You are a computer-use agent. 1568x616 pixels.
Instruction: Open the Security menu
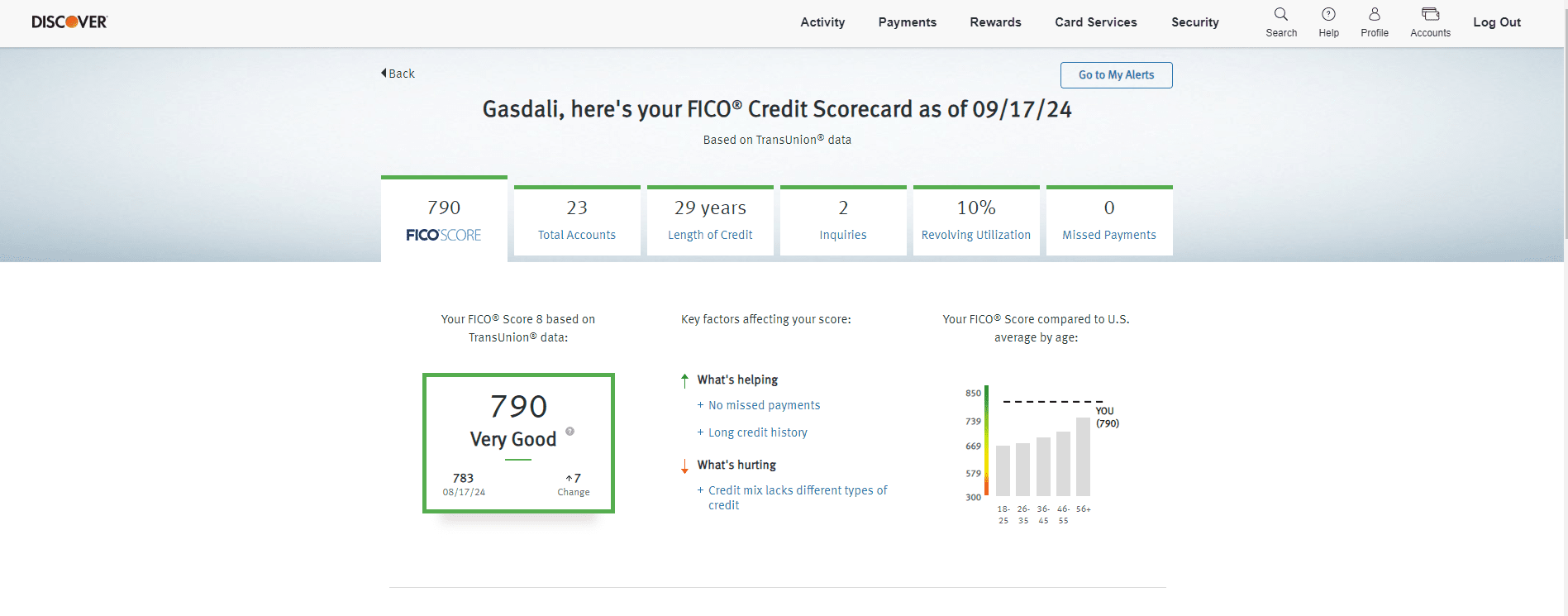(x=1194, y=22)
